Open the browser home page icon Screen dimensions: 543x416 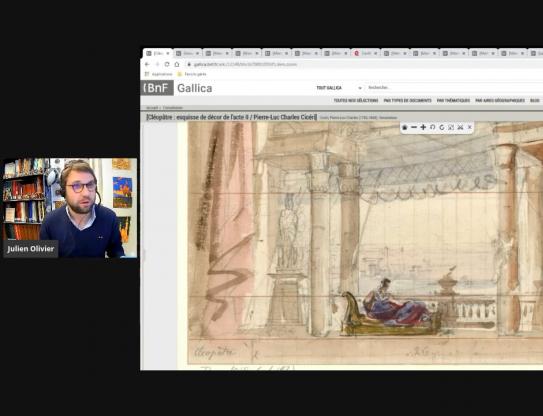[x=177, y=64]
